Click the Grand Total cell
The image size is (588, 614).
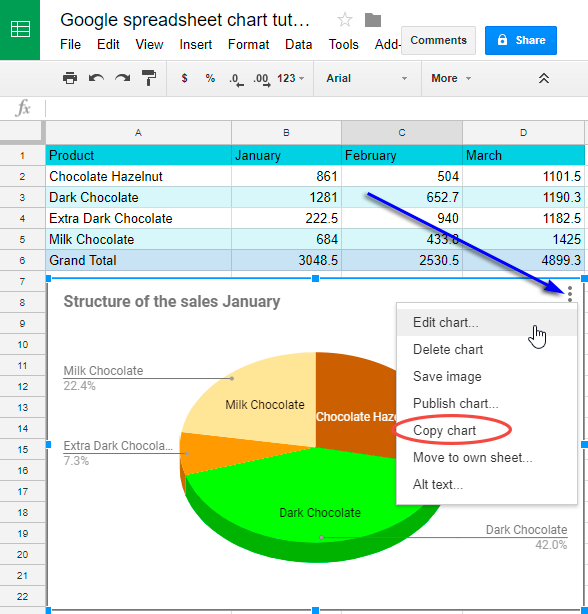[138, 260]
